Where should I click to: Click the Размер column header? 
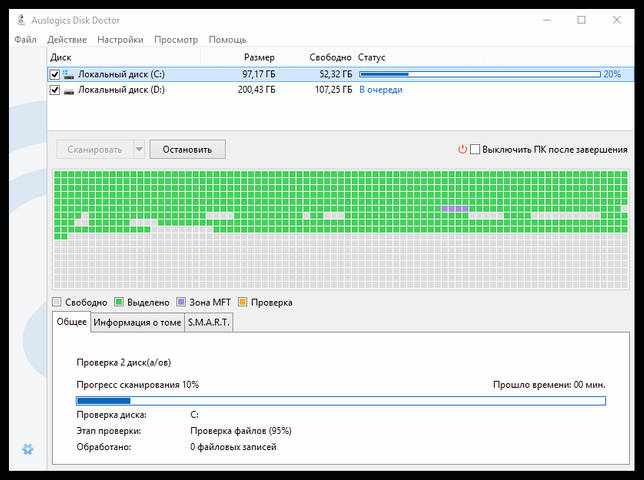(x=259, y=58)
